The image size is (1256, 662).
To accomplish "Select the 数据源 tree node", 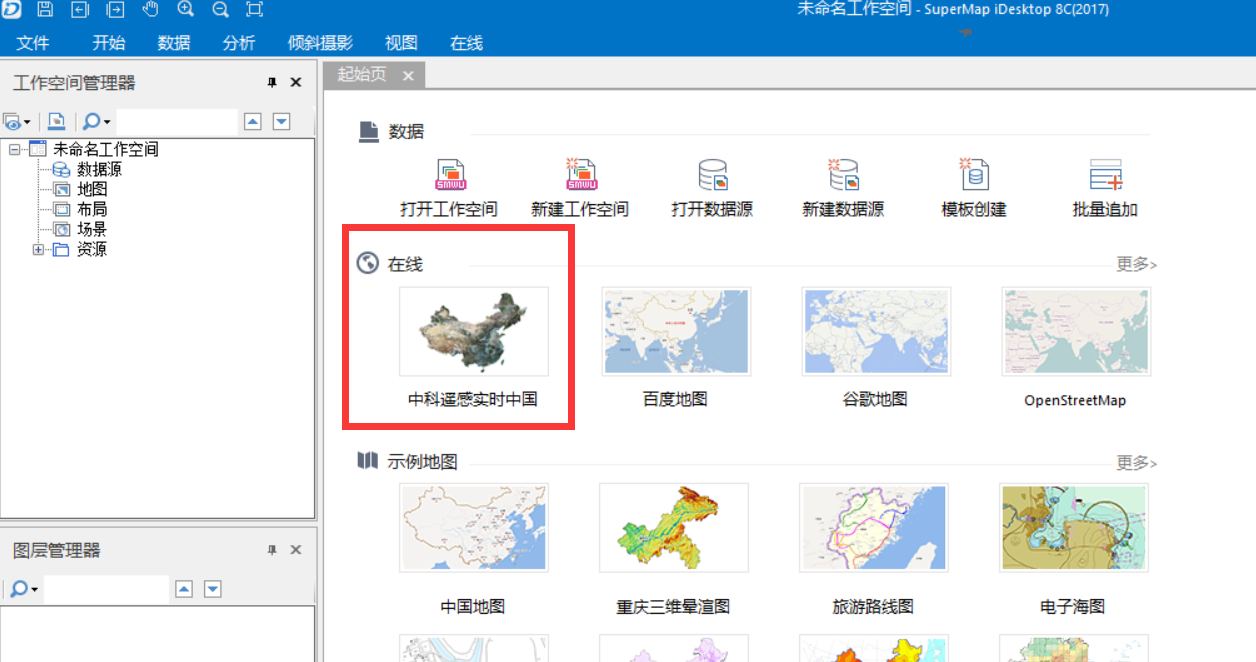I will coord(99,170).
